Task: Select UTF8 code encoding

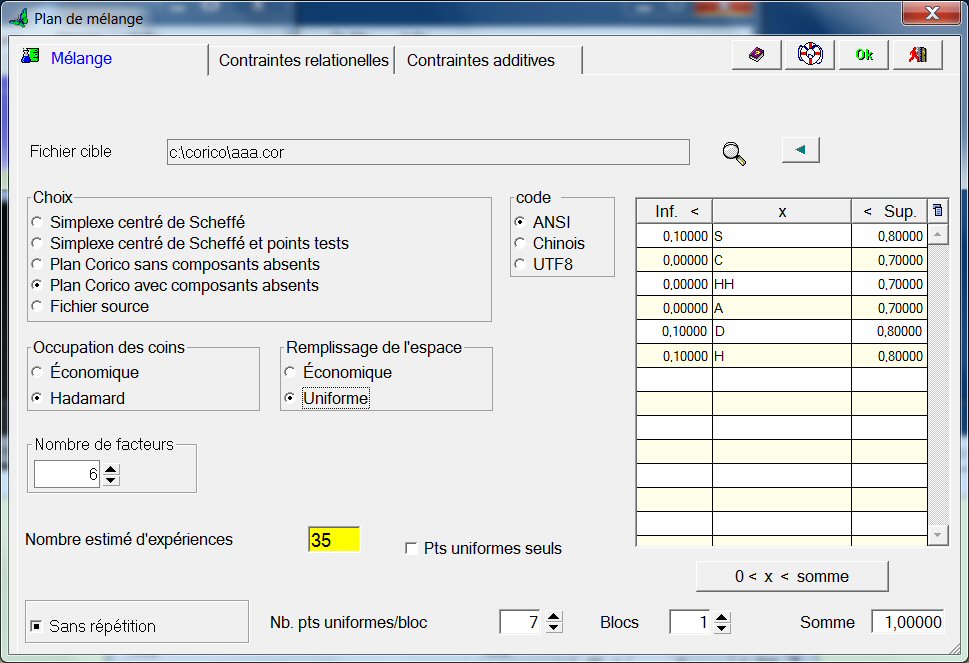Action: click(520, 264)
